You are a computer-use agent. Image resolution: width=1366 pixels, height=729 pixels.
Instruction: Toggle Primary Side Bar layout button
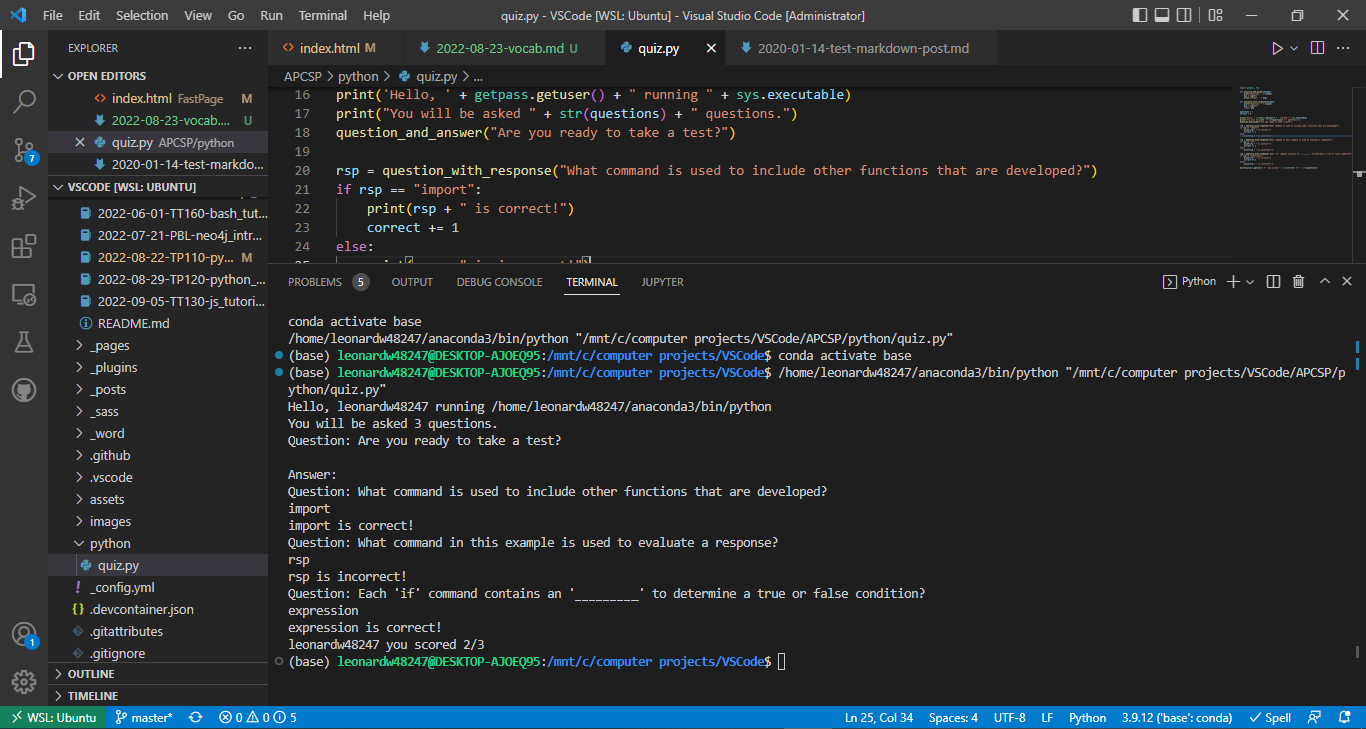(x=1141, y=16)
